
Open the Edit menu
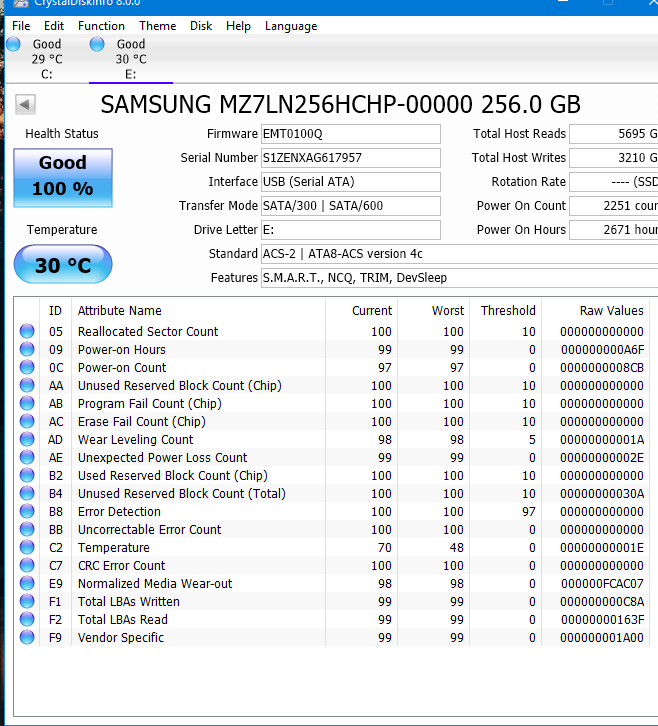click(54, 26)
